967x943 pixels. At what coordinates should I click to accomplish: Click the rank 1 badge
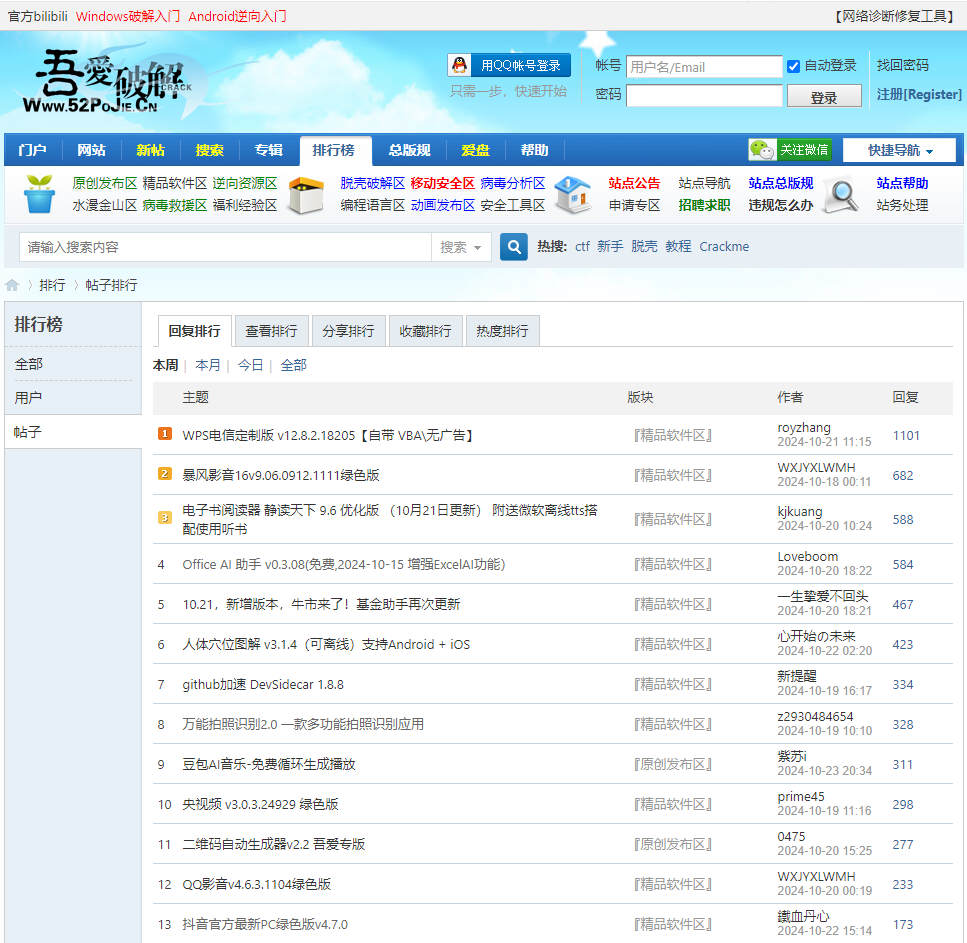pos(165,434)
